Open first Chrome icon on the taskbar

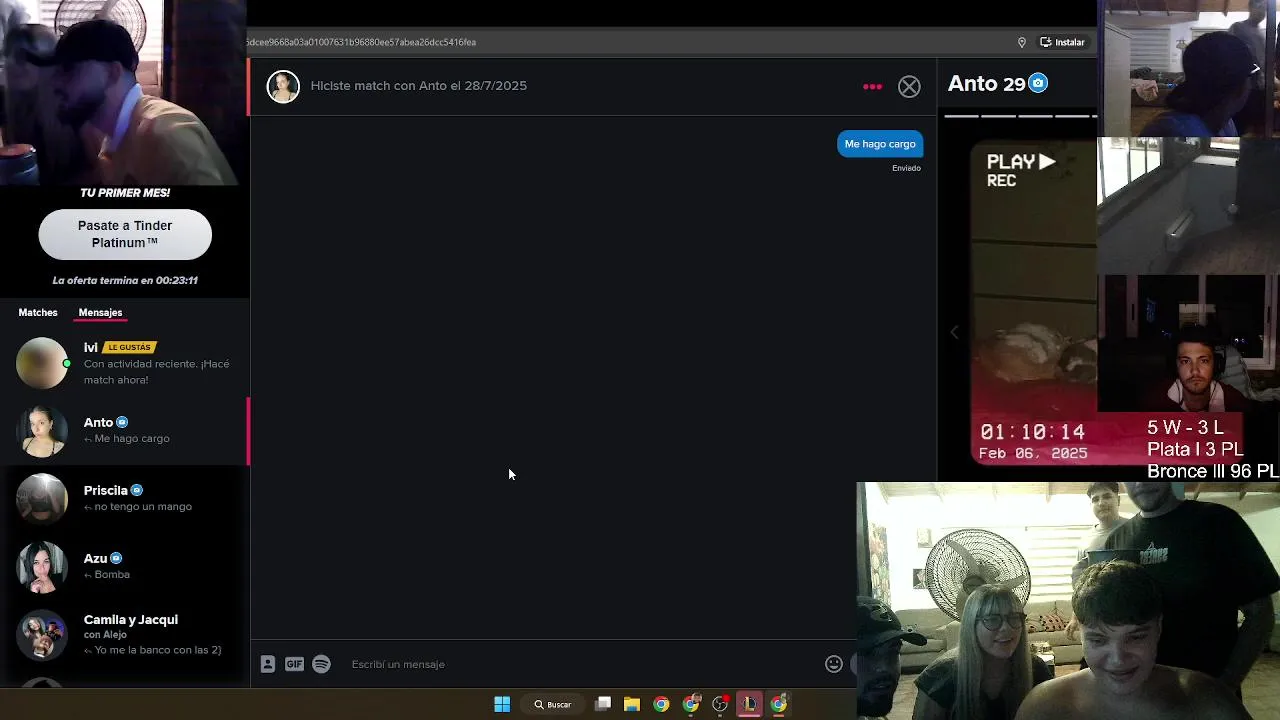point(661,704)
